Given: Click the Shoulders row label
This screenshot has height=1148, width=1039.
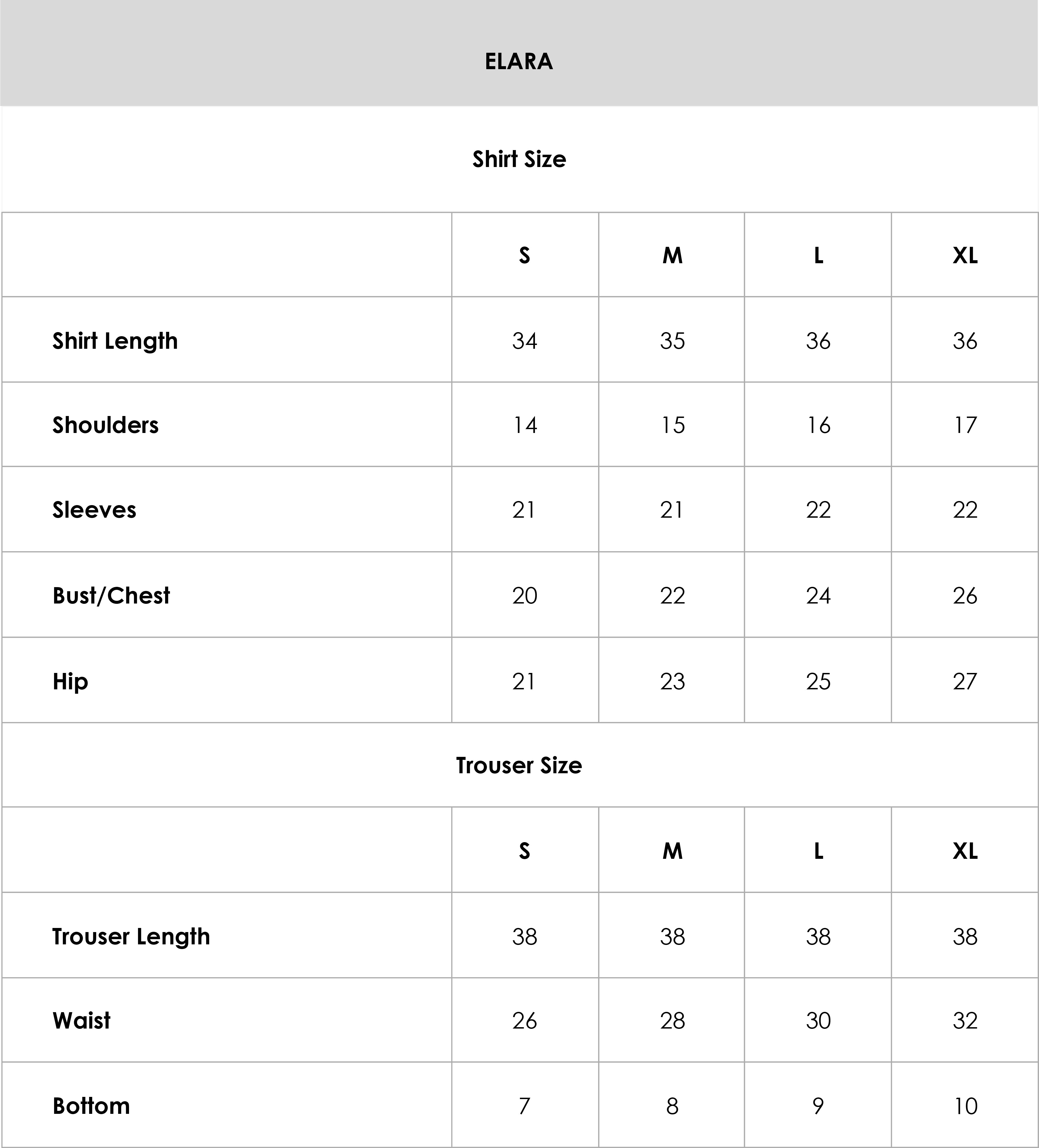Looking at the screenshot, I should coord(106,425).
